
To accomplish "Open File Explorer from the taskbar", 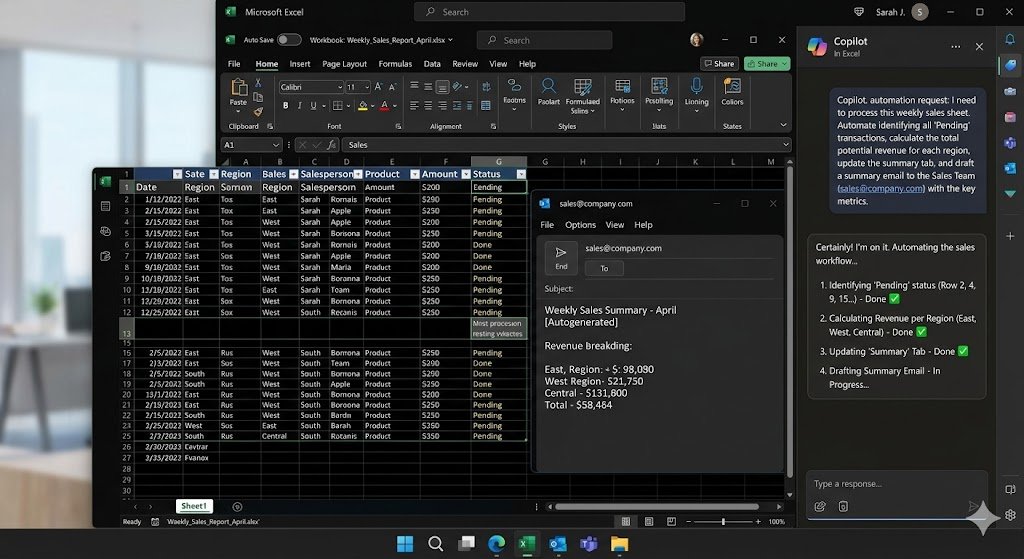I will pyautogui.click(x=619, y=544).
